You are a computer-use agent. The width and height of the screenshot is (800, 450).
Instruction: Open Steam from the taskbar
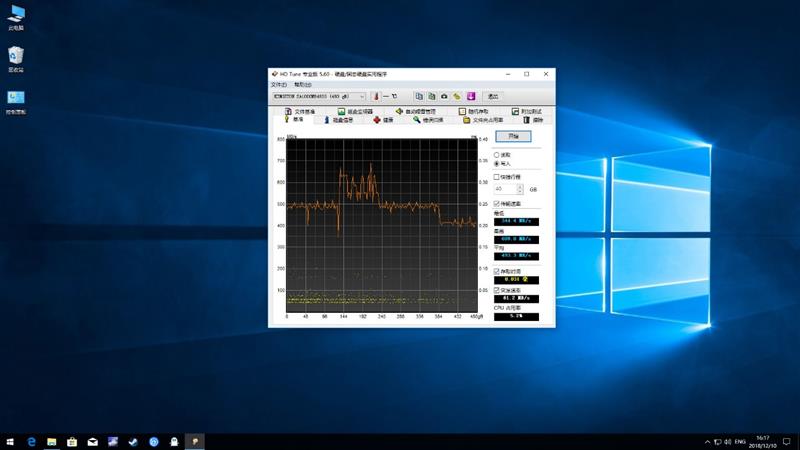click(x=133, y=442)
